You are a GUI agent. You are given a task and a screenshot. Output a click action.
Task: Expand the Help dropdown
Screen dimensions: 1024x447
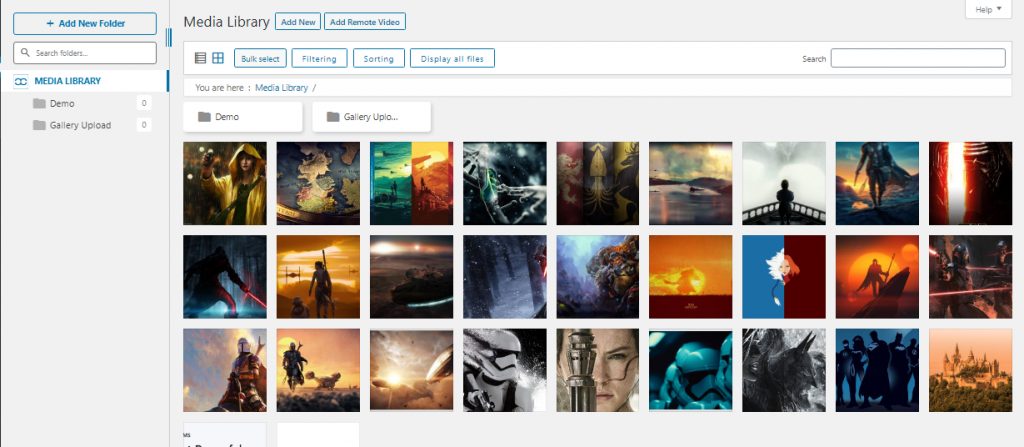coord(988,10)
